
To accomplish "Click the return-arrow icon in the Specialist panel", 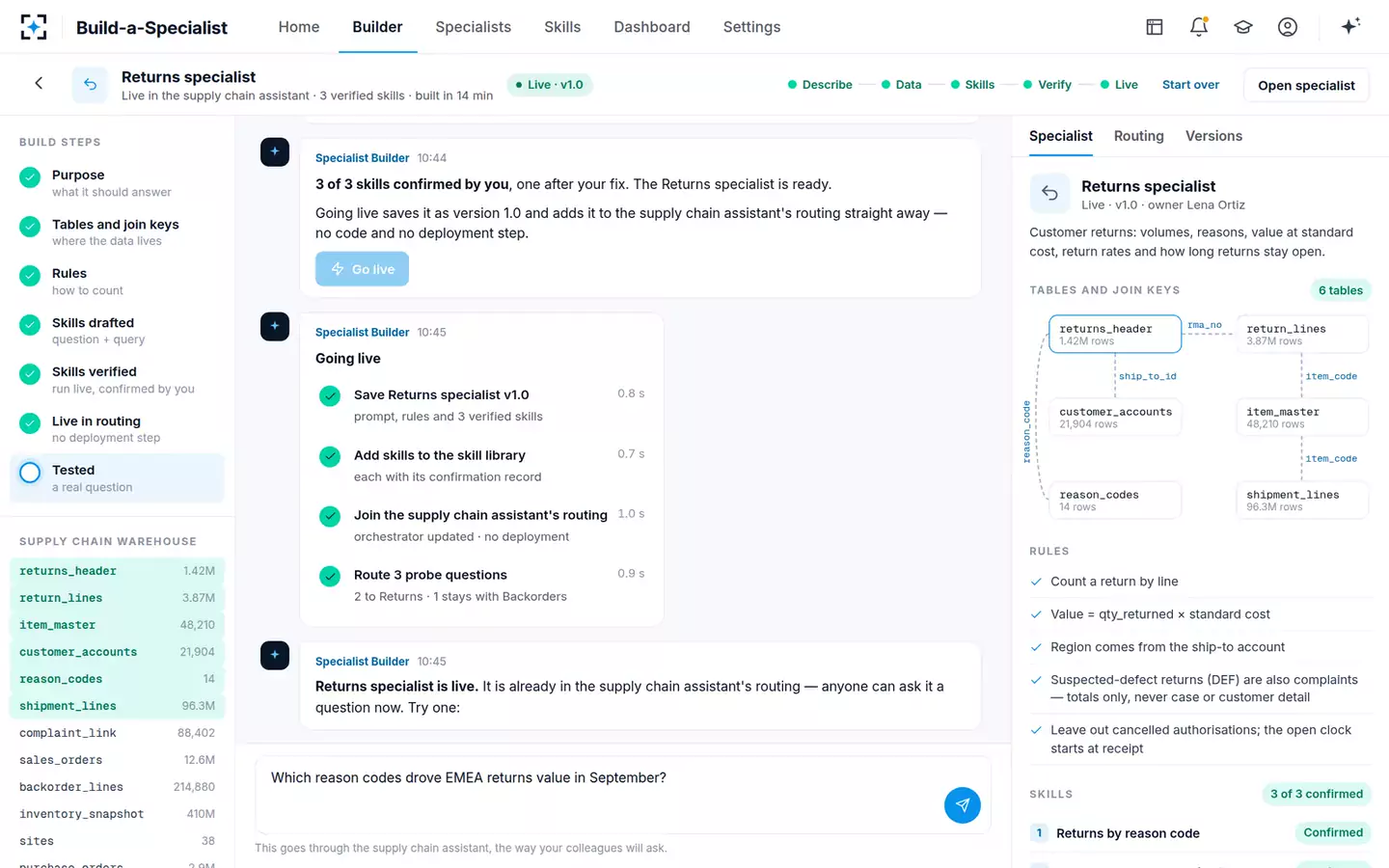I will point(1049,193).
